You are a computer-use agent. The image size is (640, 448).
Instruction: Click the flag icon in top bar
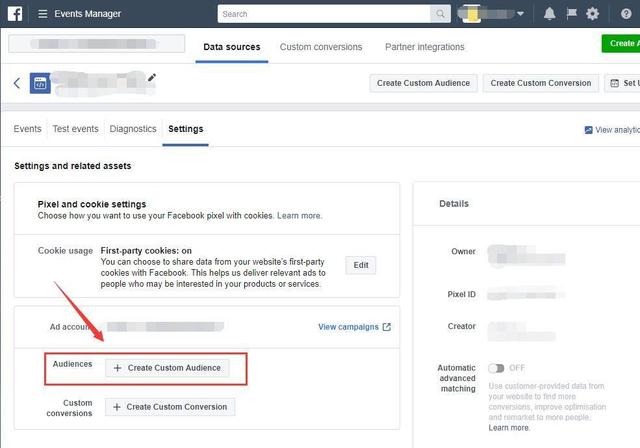(x=571, y=14)
